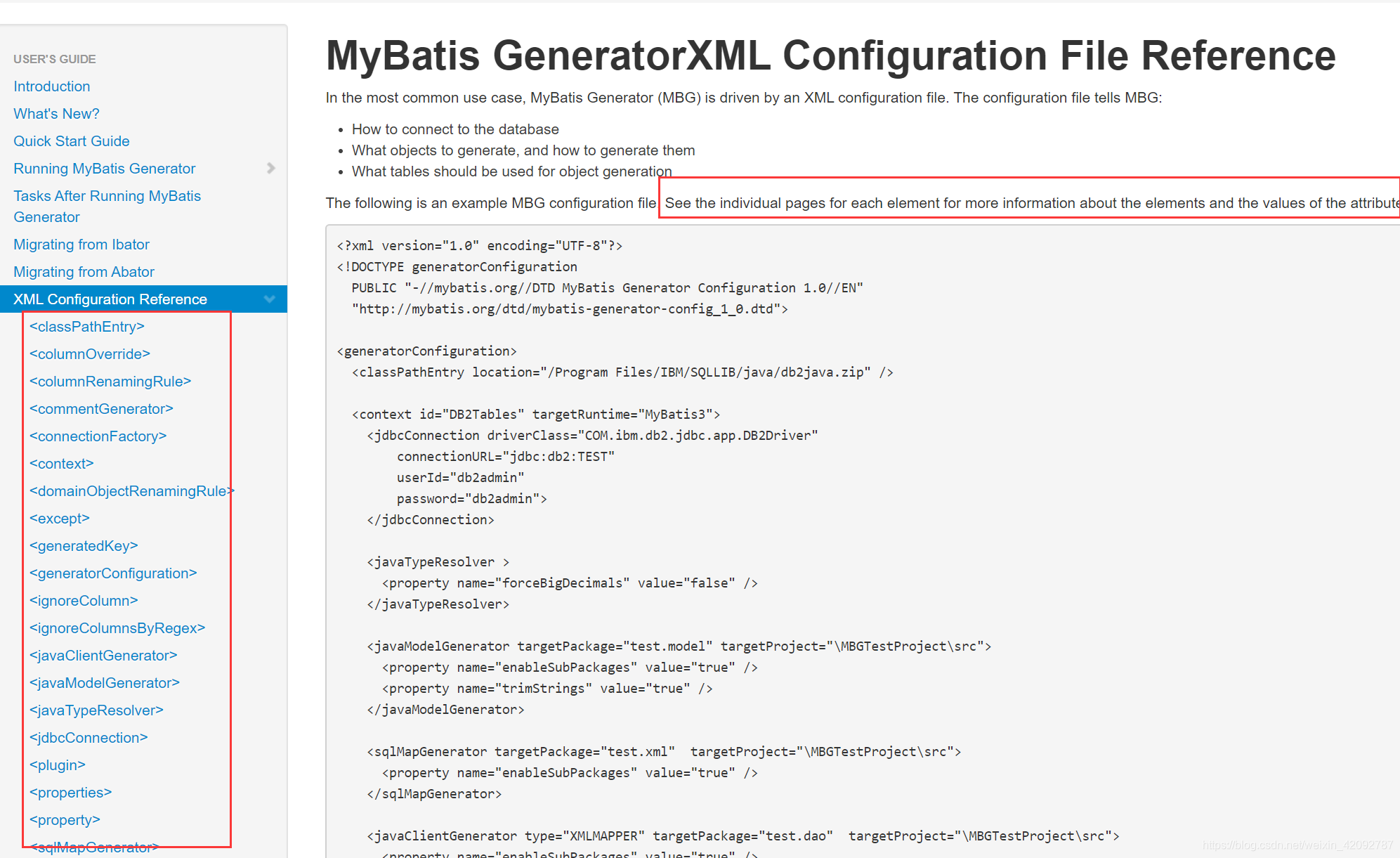Click the <?xml version="1.0" line in code
Screen dimensions: 1400x858
coord(480,246)
